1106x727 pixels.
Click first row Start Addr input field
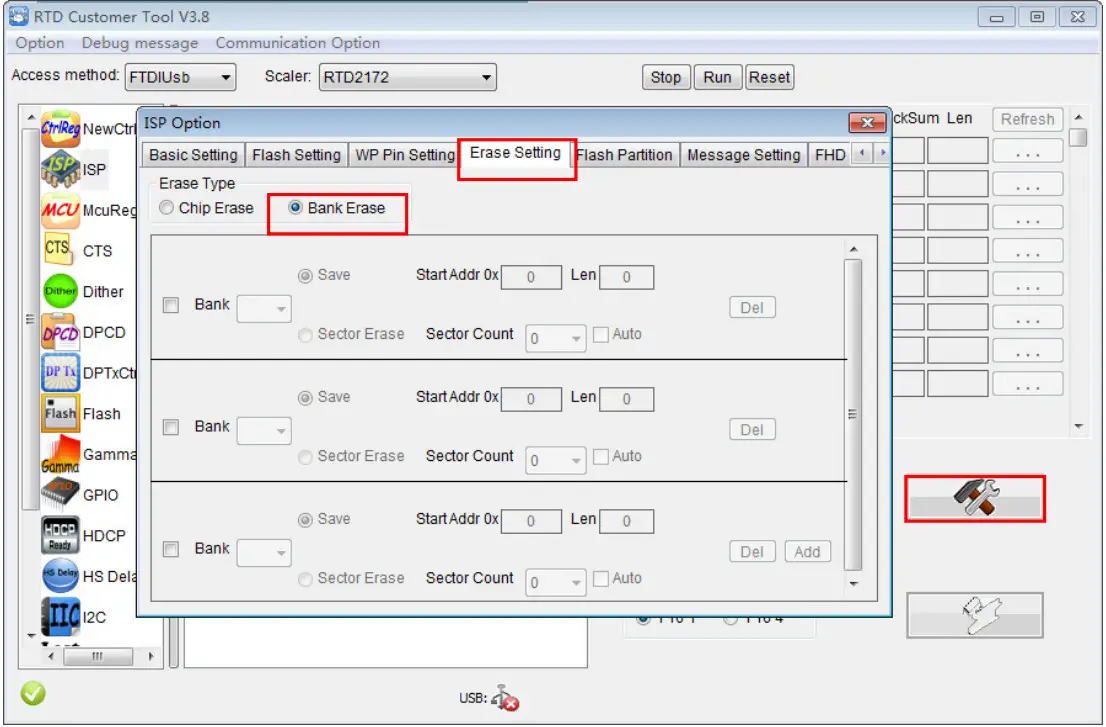[x=531, y=277]
